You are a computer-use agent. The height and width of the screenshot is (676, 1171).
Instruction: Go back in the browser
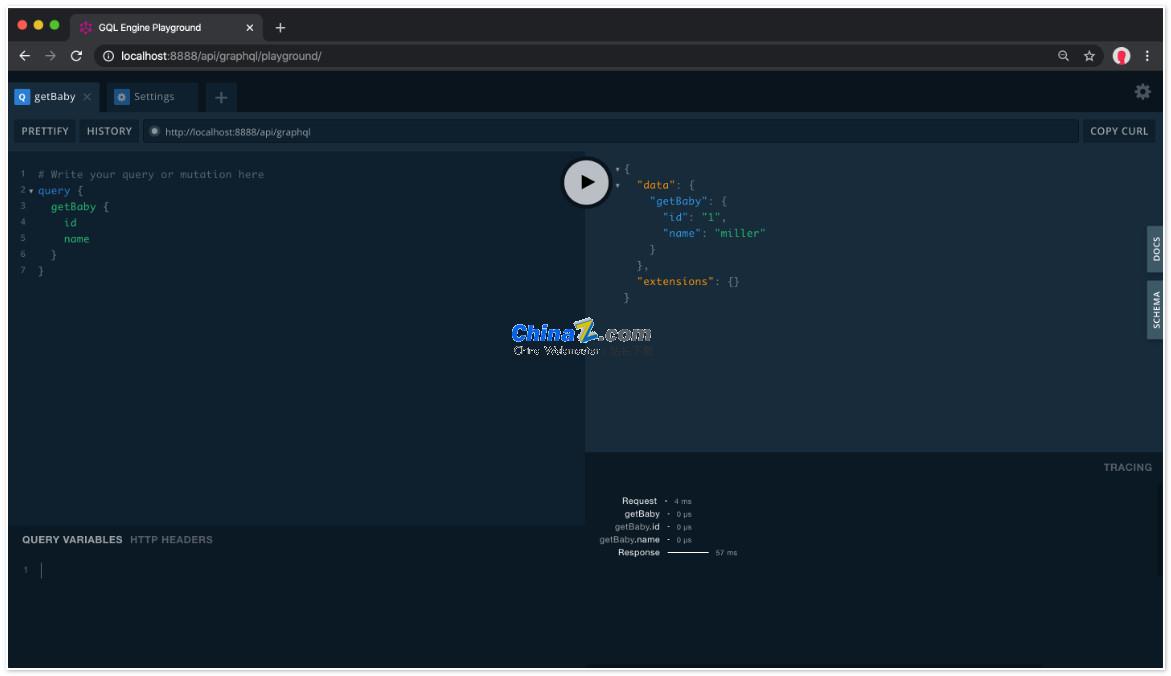click(25, 56)
